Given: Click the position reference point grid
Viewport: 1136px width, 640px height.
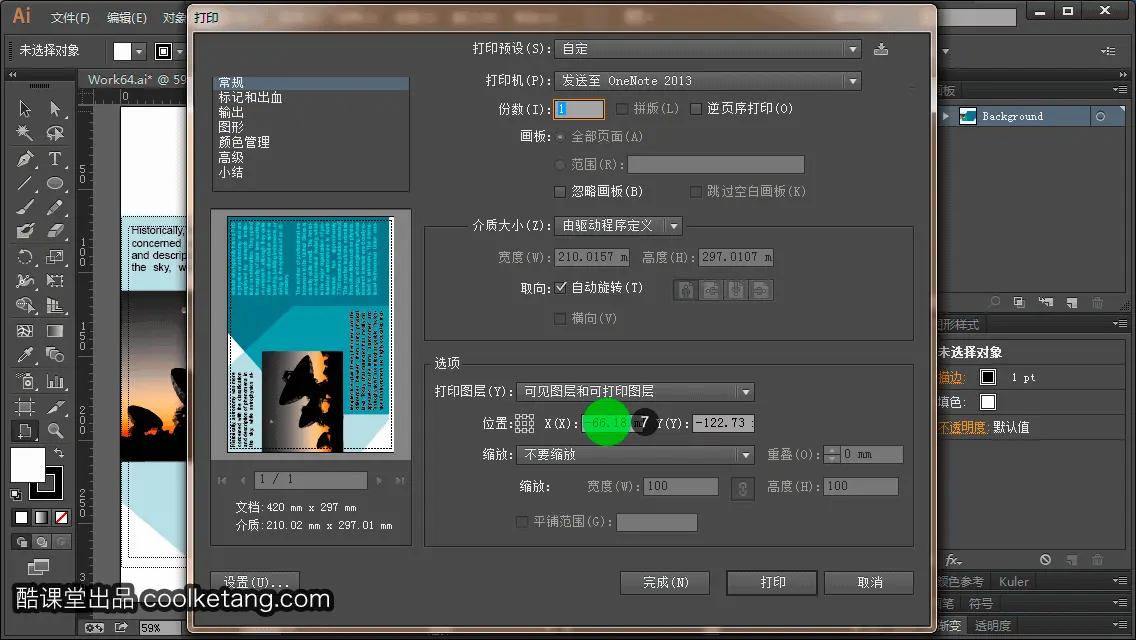Looking at the screenshot, I should 524,423.
